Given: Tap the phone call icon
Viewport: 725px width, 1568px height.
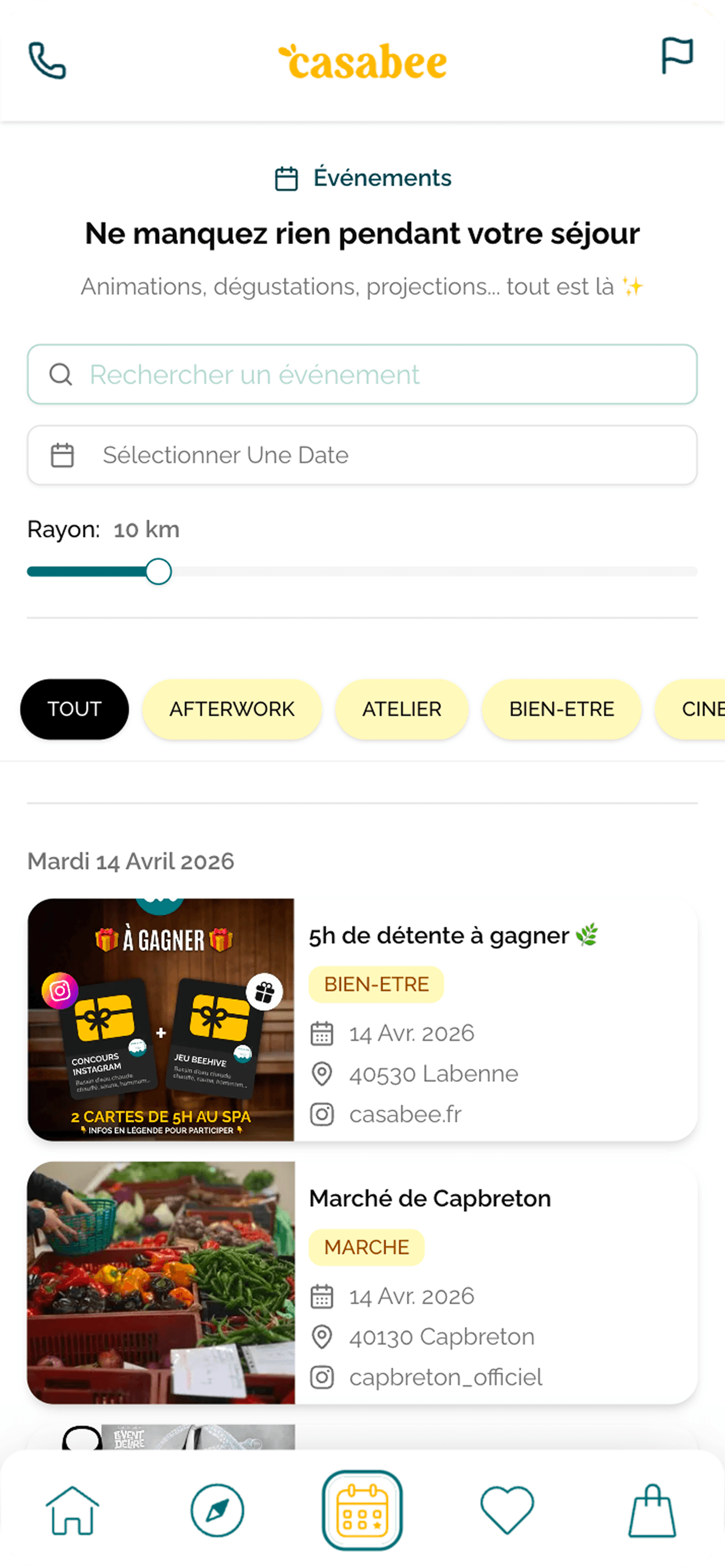Looking at the screenshot, I should tap(48, 61).
